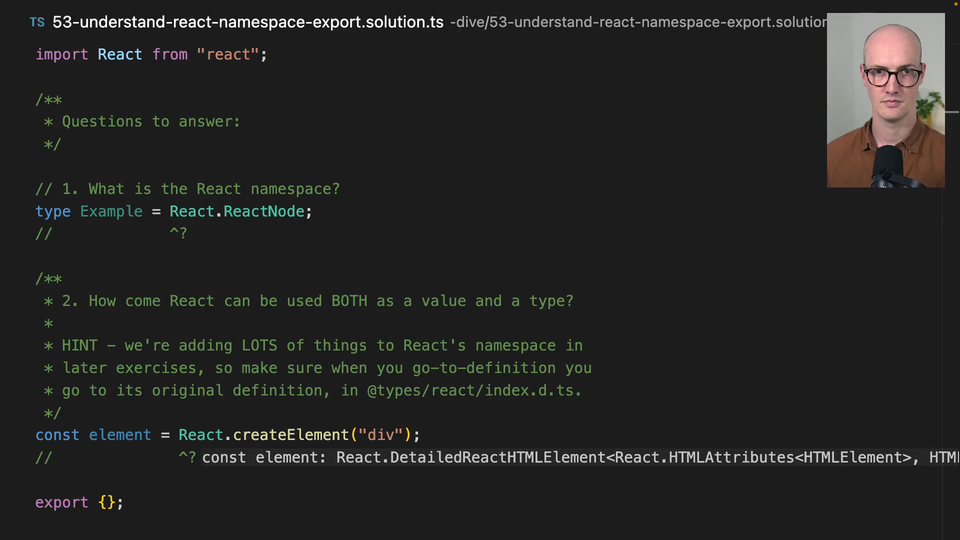Click the type keyword before Example
This screenshot has height=540, width=960.
click(x=52, y=211)
